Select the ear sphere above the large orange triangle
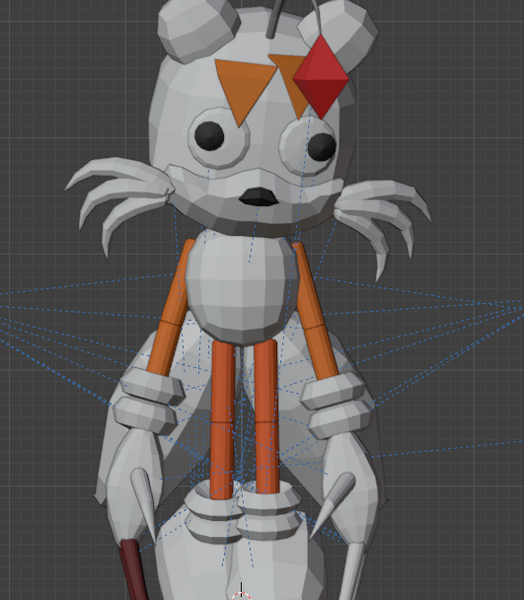Image resolution: width=524 pixels, height=600 pixels. (x=198, y=29)
